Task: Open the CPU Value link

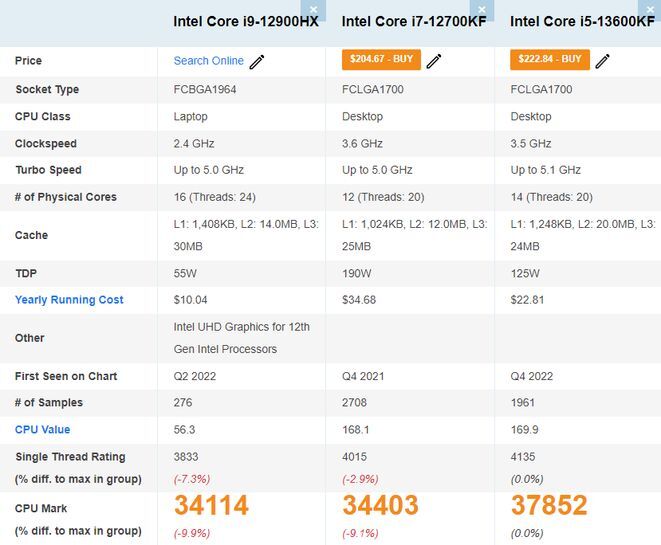Action: (x=42, y=430)
